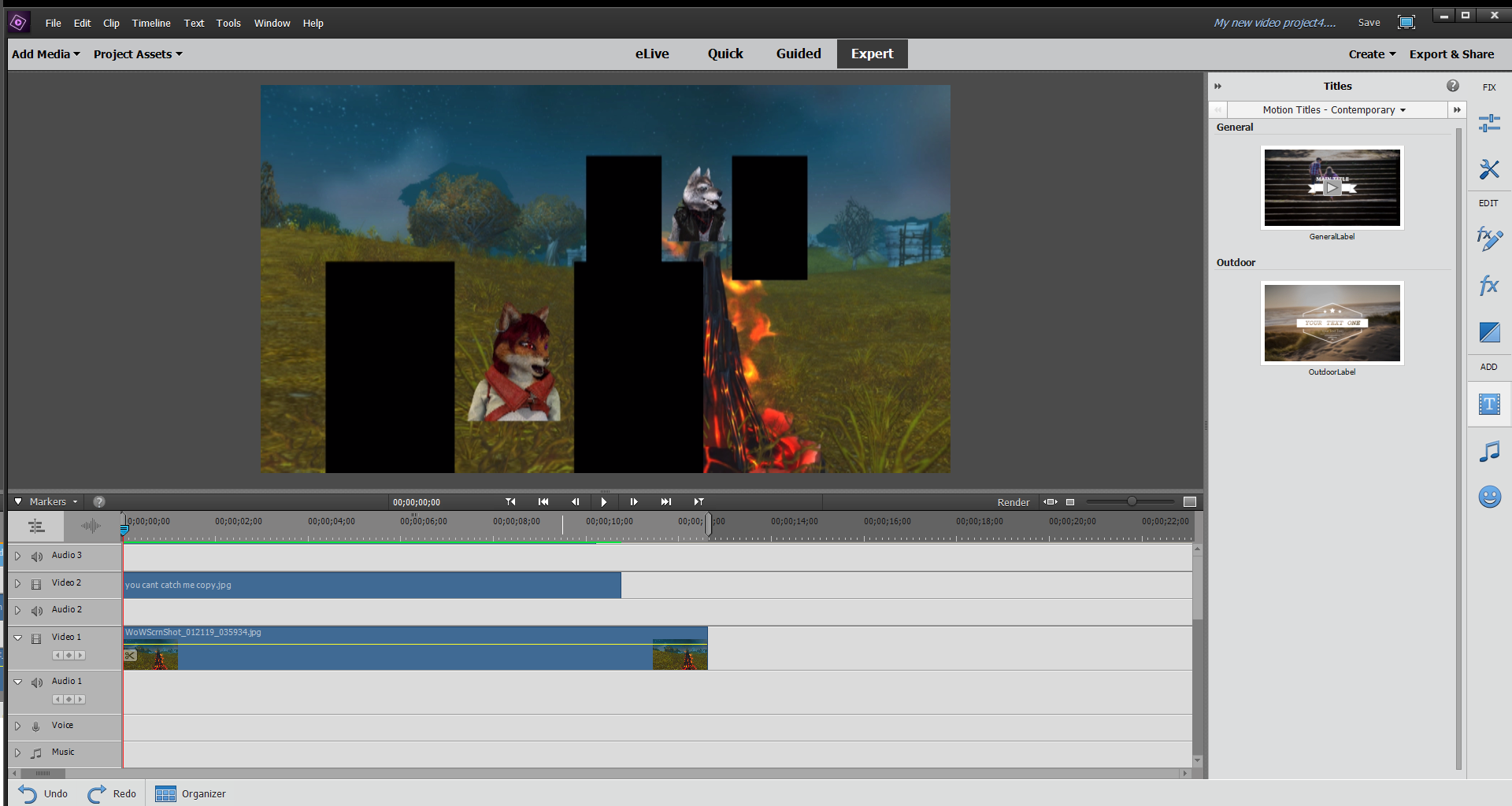Switch to the Guided tab
1512x806 pixels.
(x=799, y=54)
